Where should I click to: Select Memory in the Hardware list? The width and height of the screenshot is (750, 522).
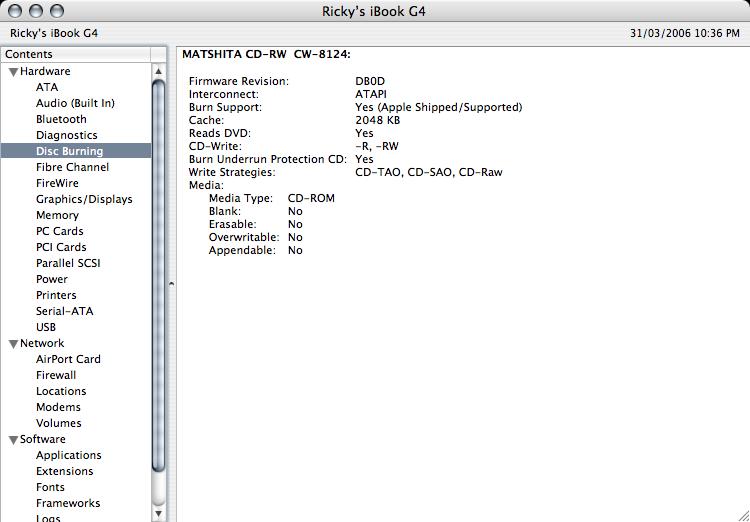pos(57,215)
